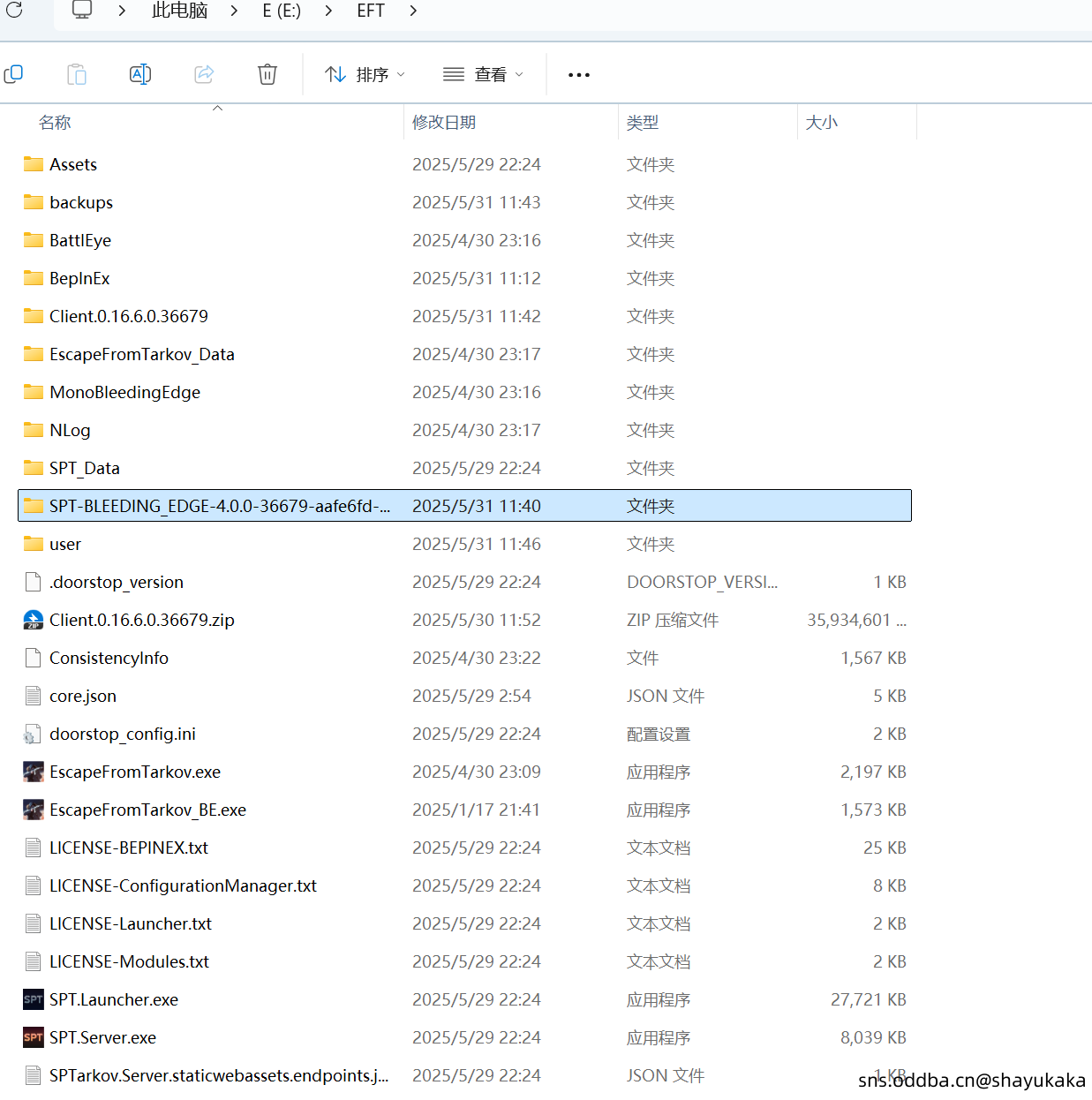Select the core.json file name

[83, 696]
